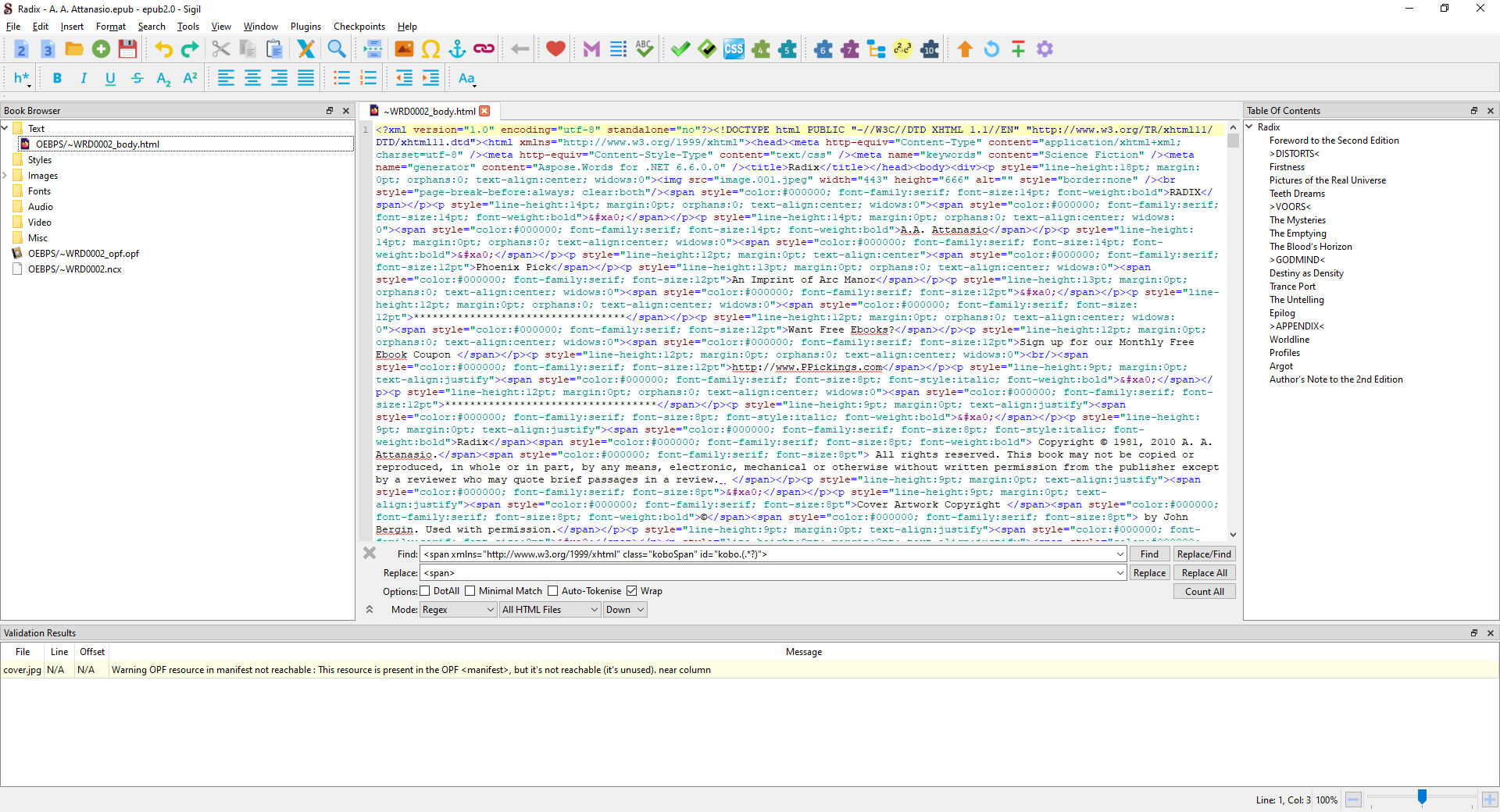Open the Insert Special Character omega icon
The height and width of the screenshot is (812, 1500).
click(430, 49)
